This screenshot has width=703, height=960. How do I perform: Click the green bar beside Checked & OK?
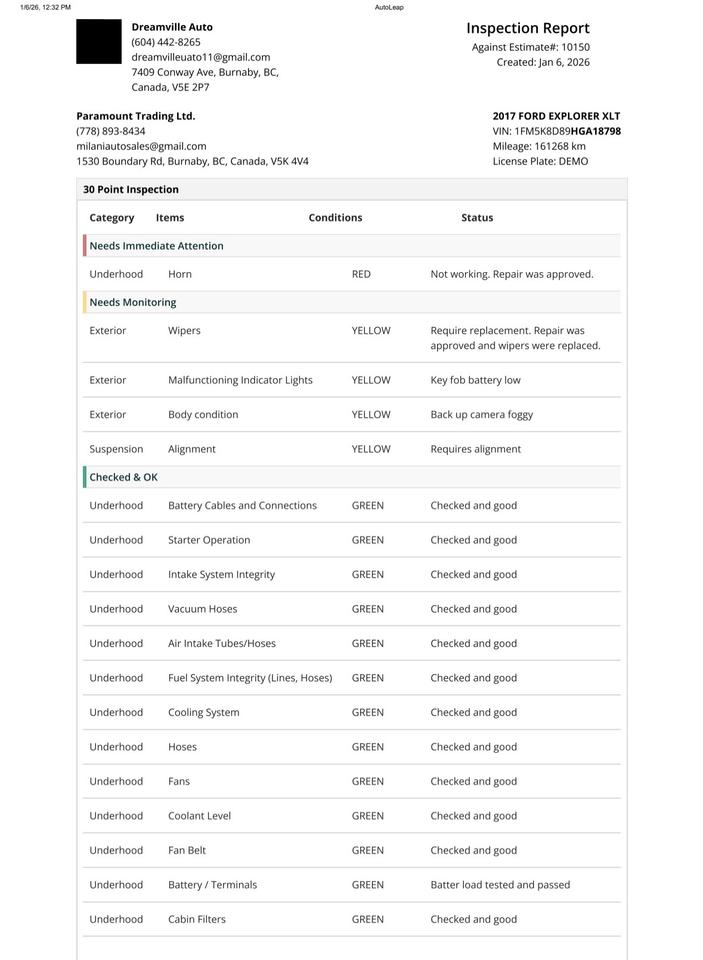(85, 477)
